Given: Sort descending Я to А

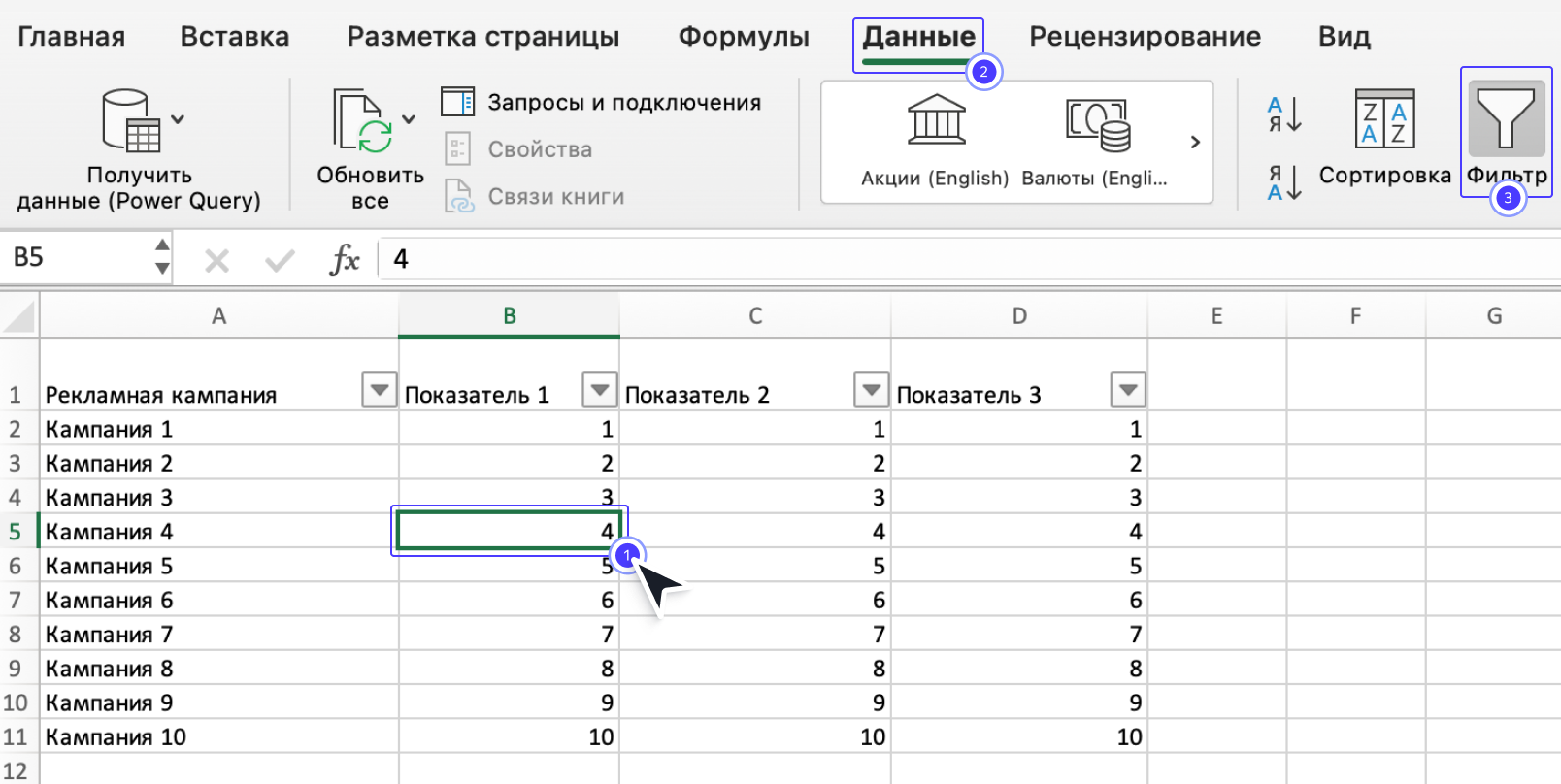Looking at the screenshot, I should (1284, 182).
